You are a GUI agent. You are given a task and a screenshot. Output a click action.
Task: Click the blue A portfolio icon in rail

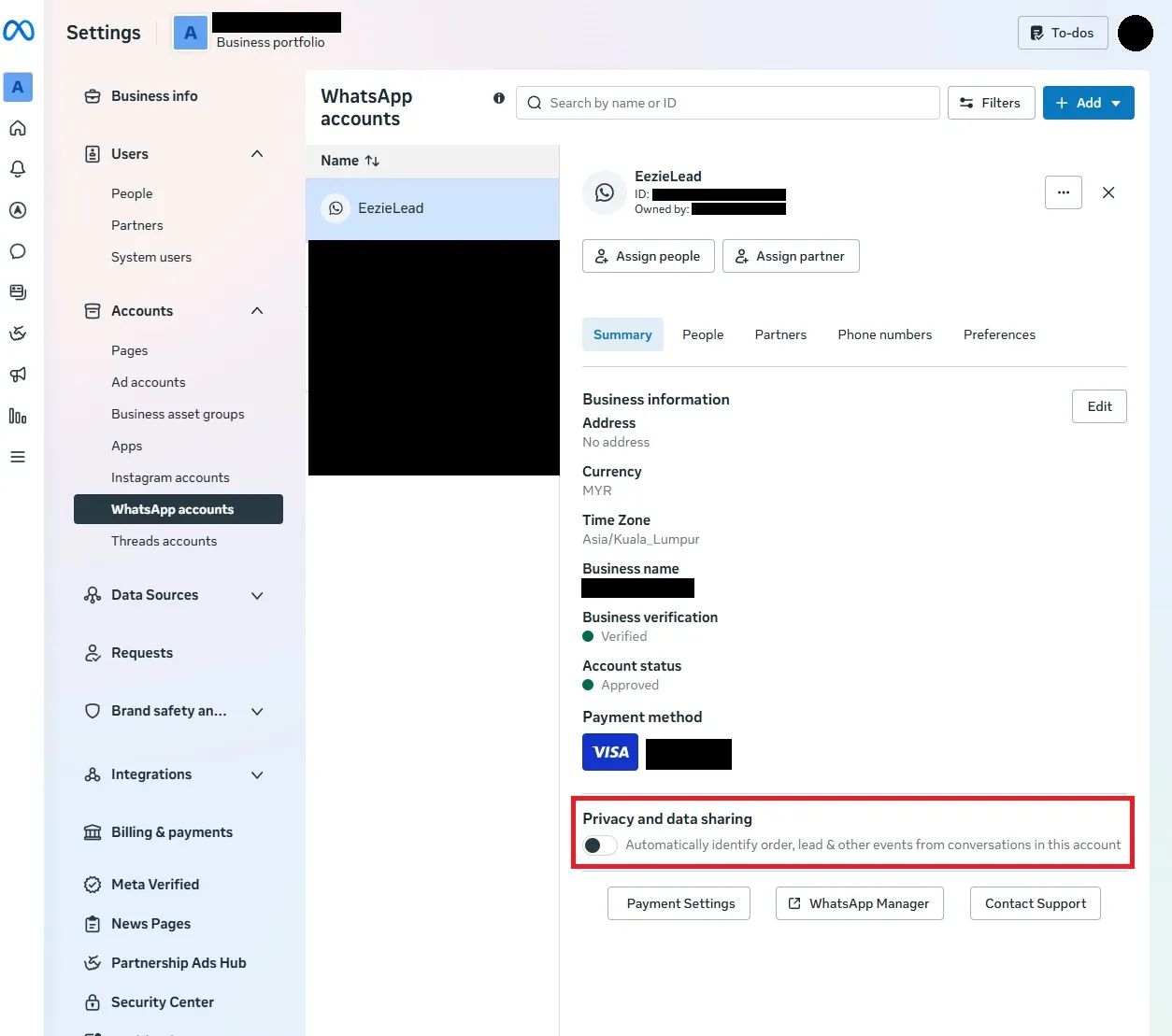[x=18, y=87]
